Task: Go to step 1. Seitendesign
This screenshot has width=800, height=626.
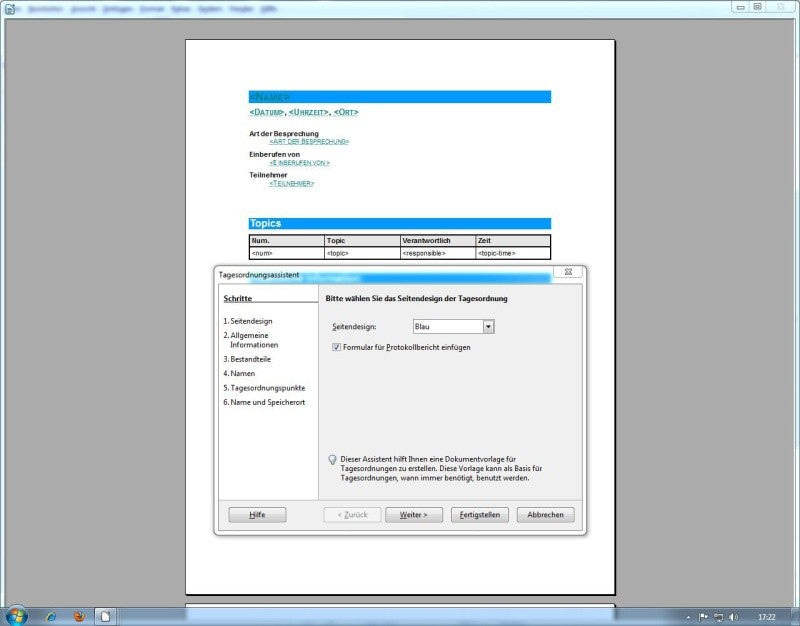Action: pyautogui.click(x=247, y=321)
